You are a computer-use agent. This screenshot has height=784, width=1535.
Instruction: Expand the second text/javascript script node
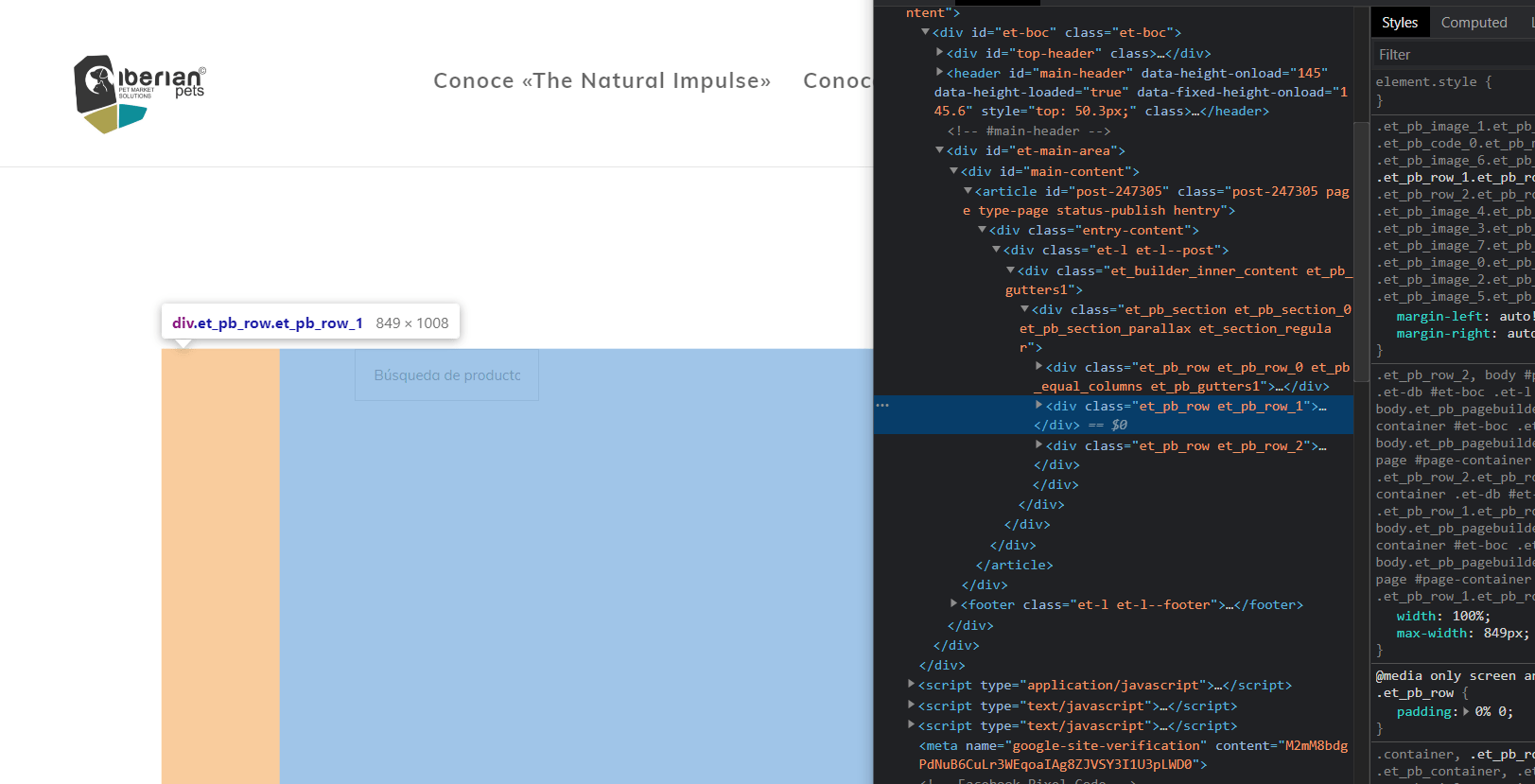pos(911,724)
